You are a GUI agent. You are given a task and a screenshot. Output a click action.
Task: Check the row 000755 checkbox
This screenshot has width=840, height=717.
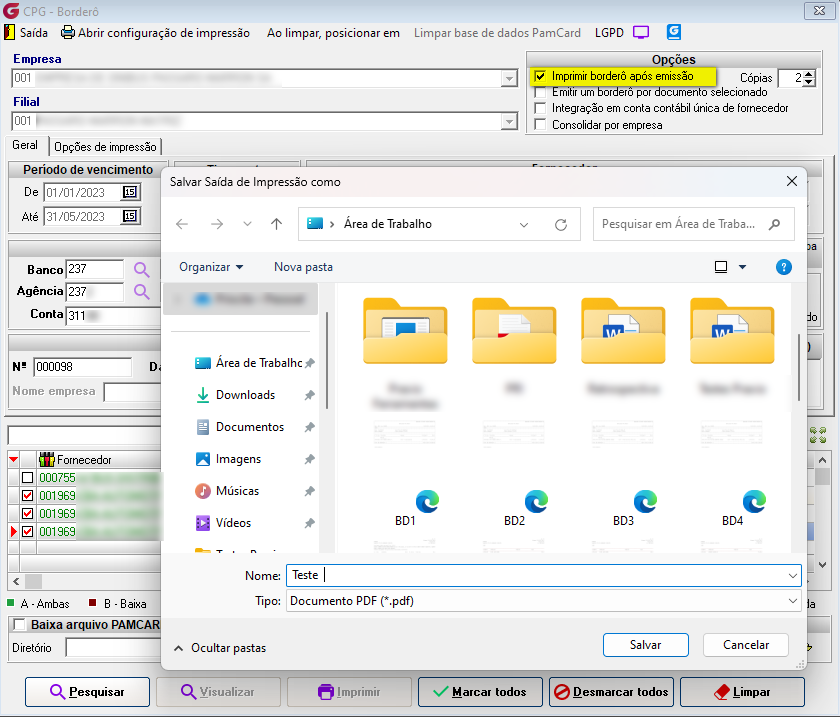pyautogui.click(x=27, y=477)
